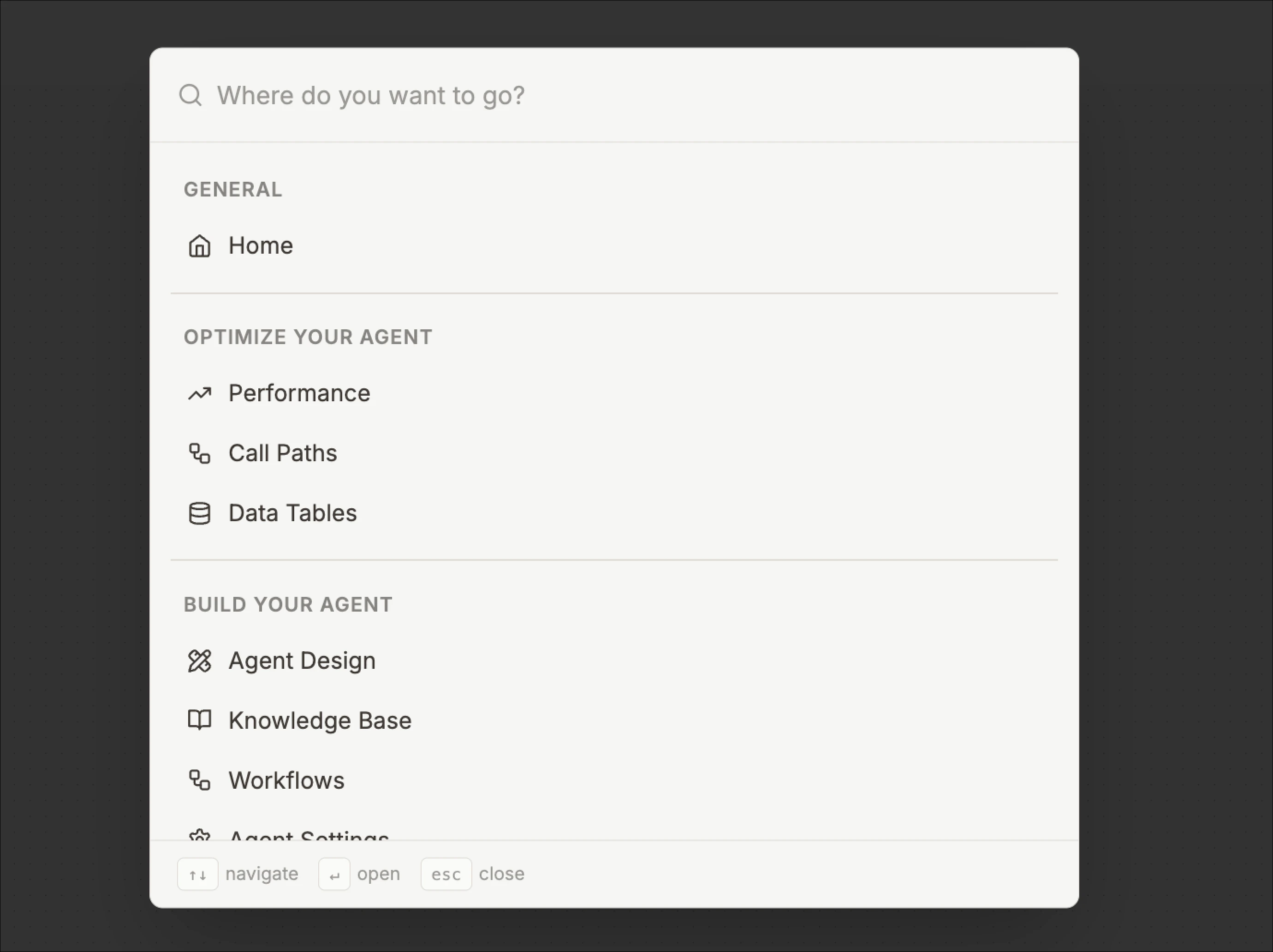Select the Data Tables navigation item
This screenshot has width=1273, height=952.
(x=292, y=513)
